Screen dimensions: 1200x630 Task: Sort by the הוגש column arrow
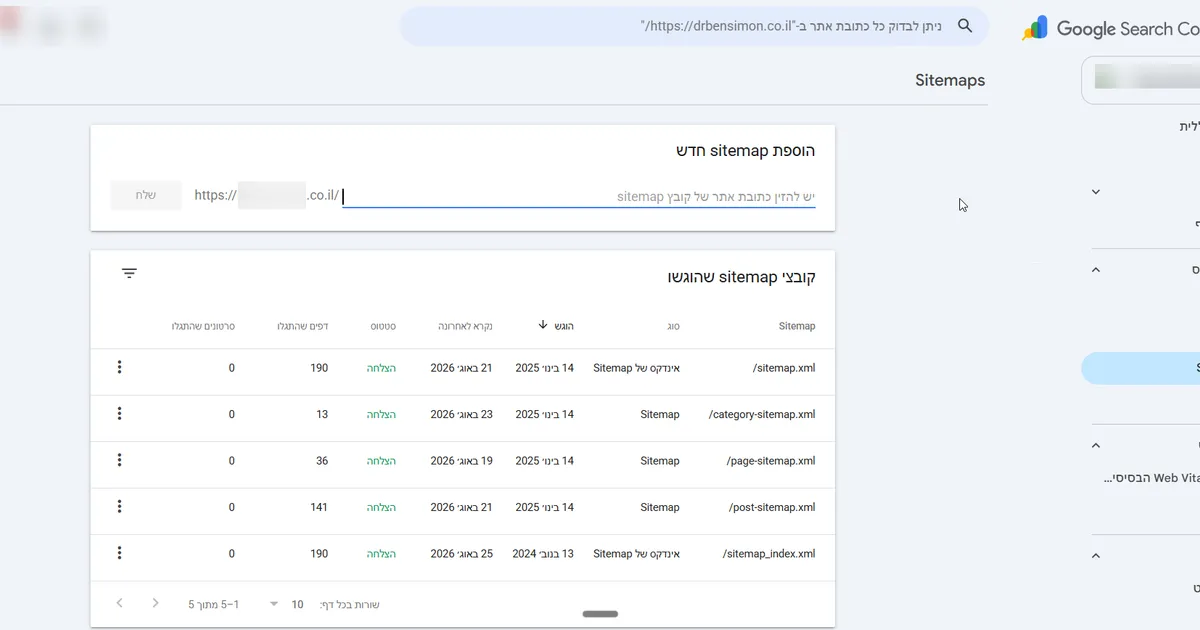[x=543, y=325]
